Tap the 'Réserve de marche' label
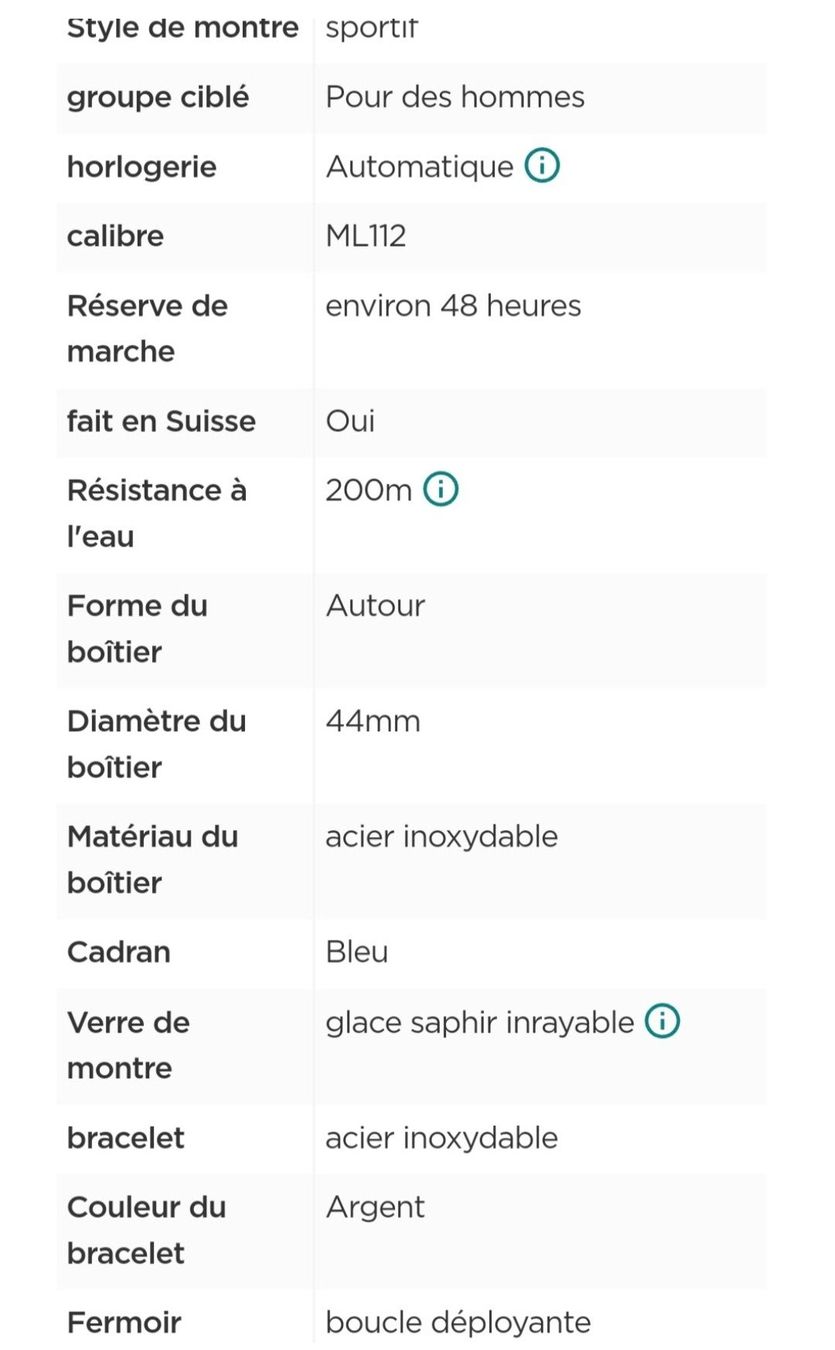835x1350 pixels. pos(147,328)
